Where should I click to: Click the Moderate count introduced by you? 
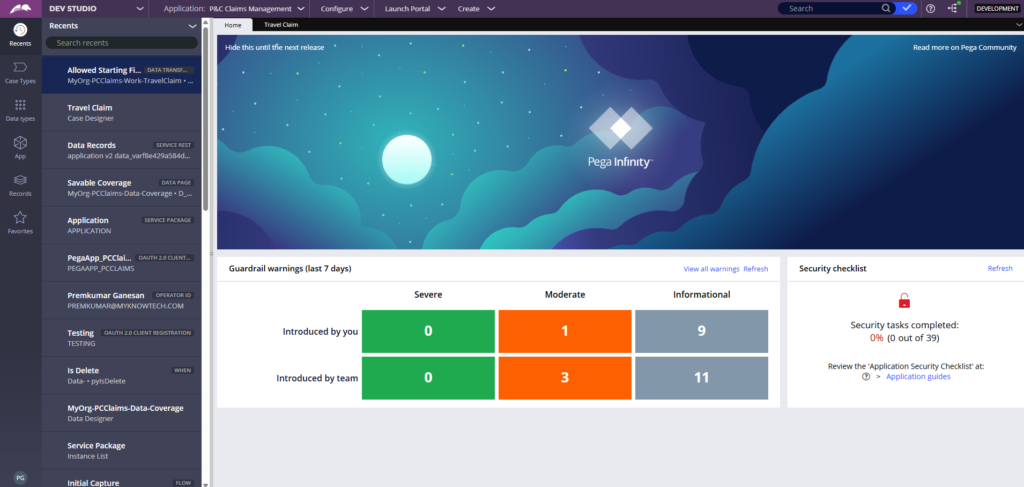(x=565, y=331)
